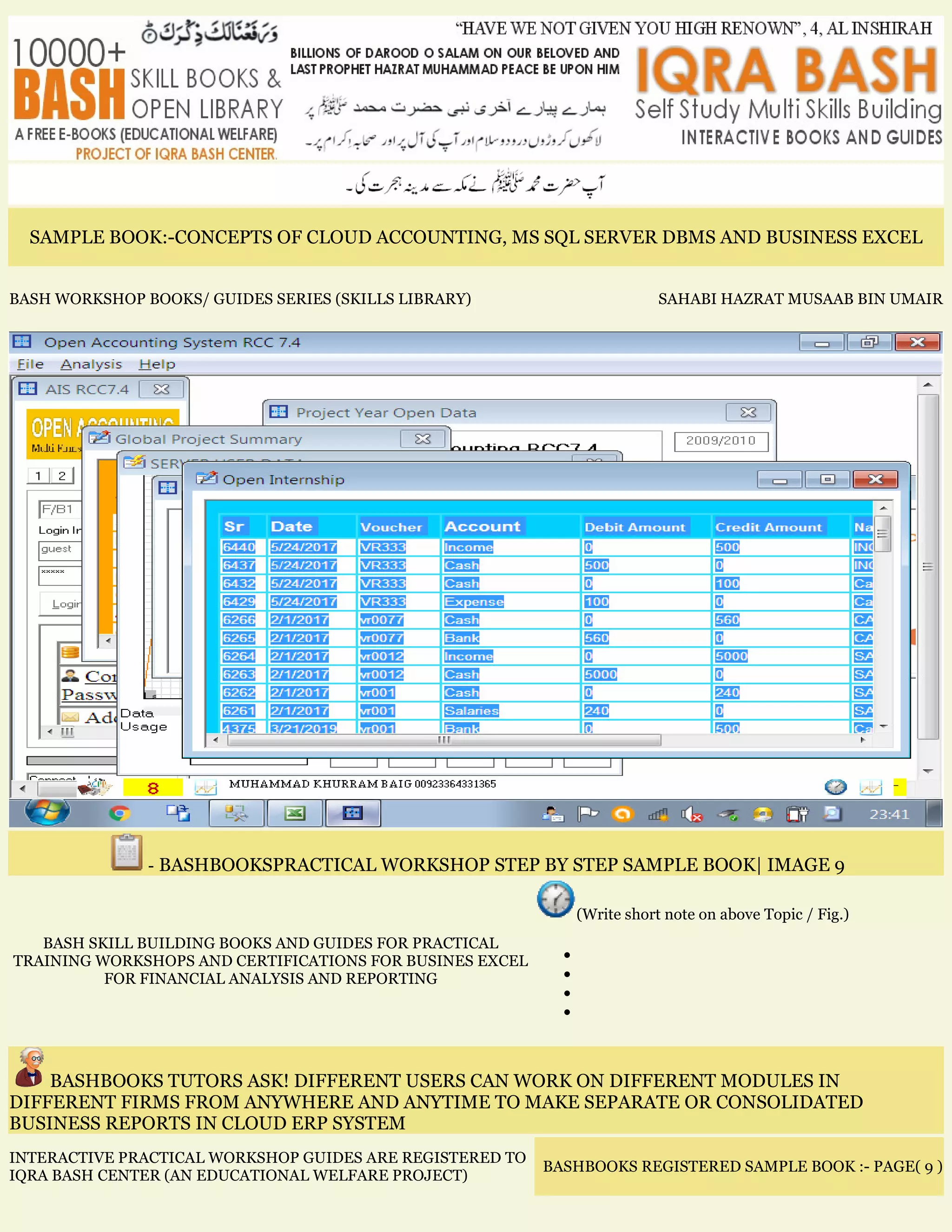Switch to tab 2 in AIS panel
The width and height of the screenshot is (952, 1232).
62,476
